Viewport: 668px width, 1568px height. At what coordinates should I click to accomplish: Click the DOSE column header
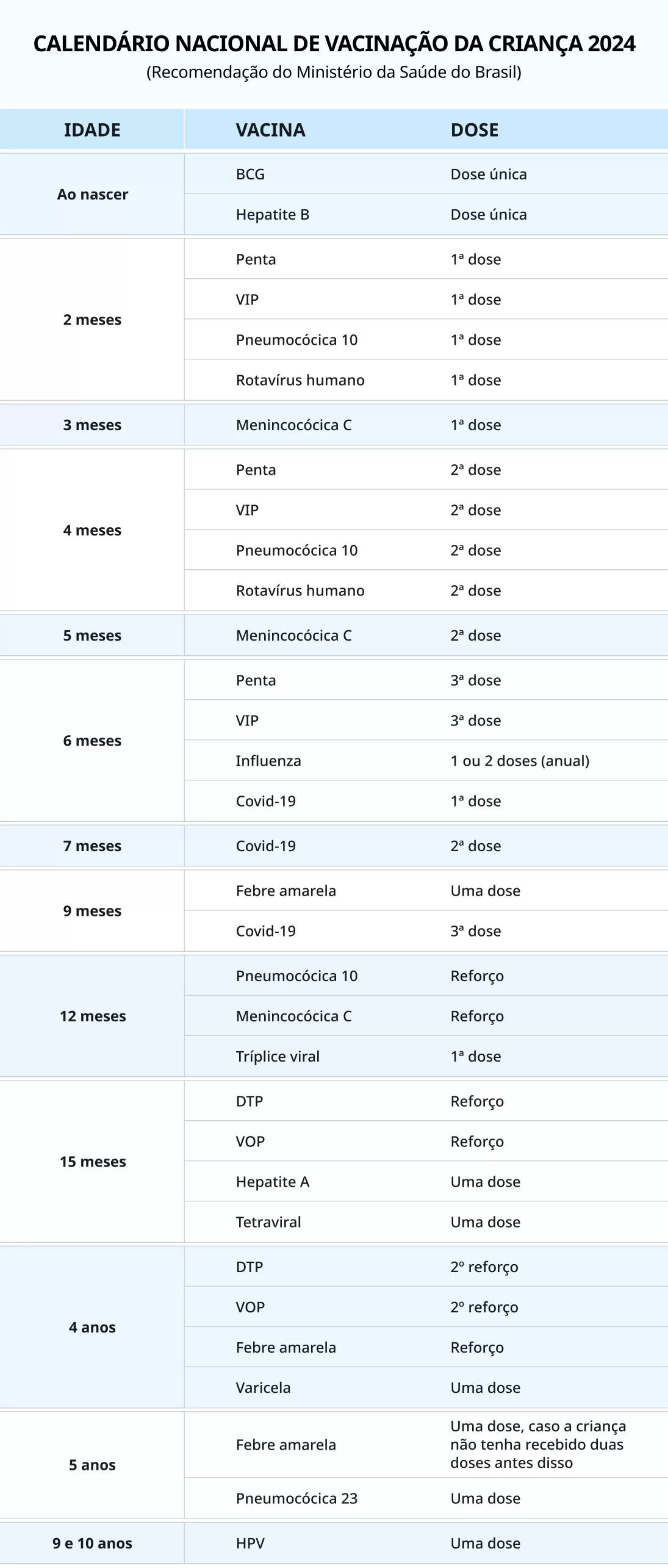(475, 130)
